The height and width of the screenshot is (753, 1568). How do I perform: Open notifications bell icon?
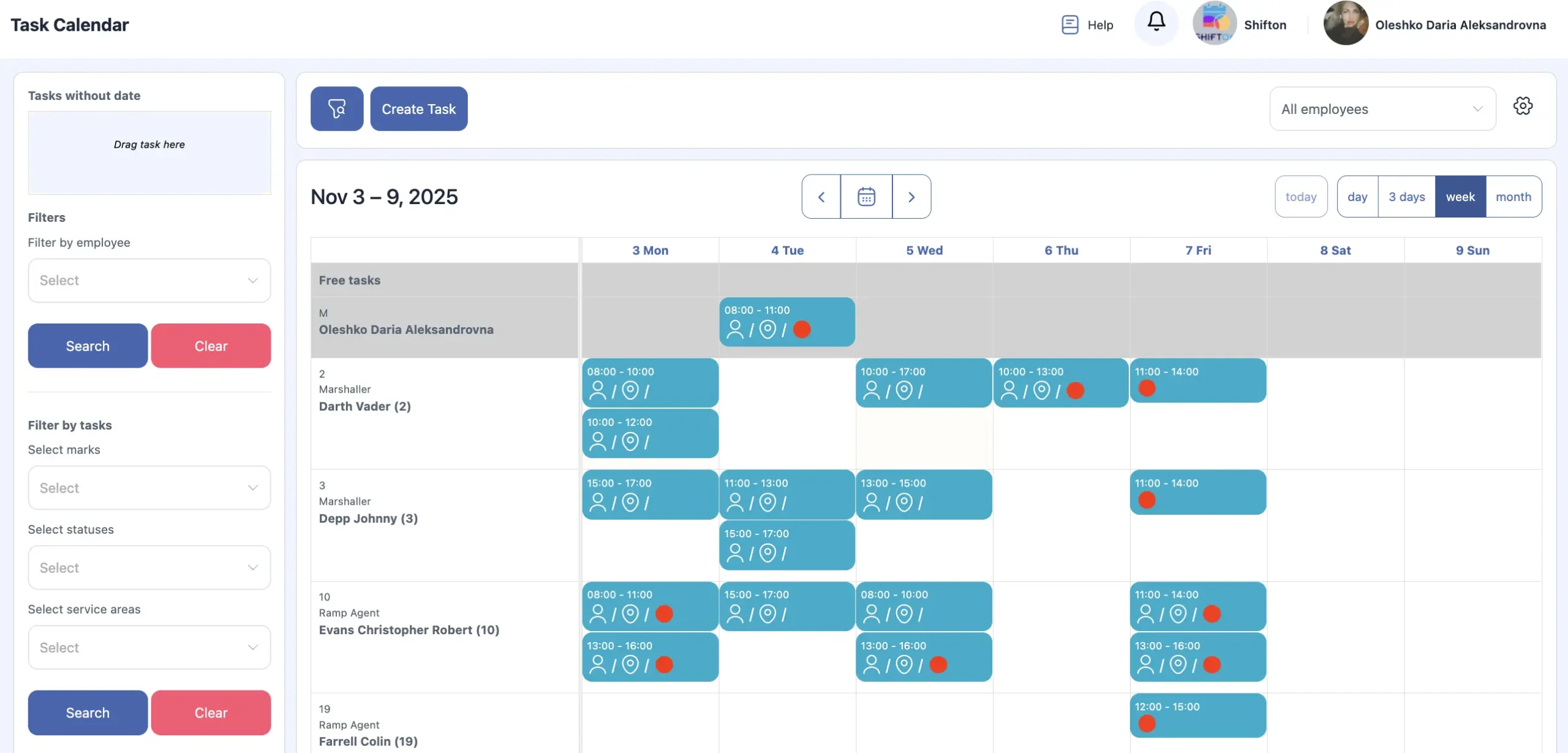pos(1156,22)
